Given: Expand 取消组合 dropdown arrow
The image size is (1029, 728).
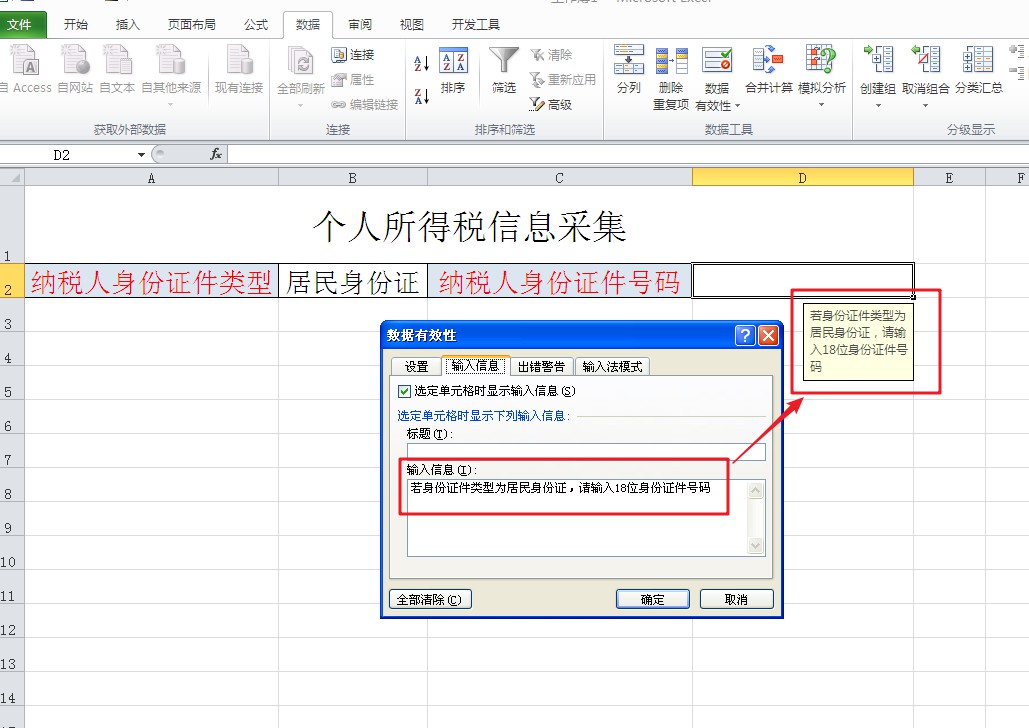Looking at the screenshot, I should point(925,105).
